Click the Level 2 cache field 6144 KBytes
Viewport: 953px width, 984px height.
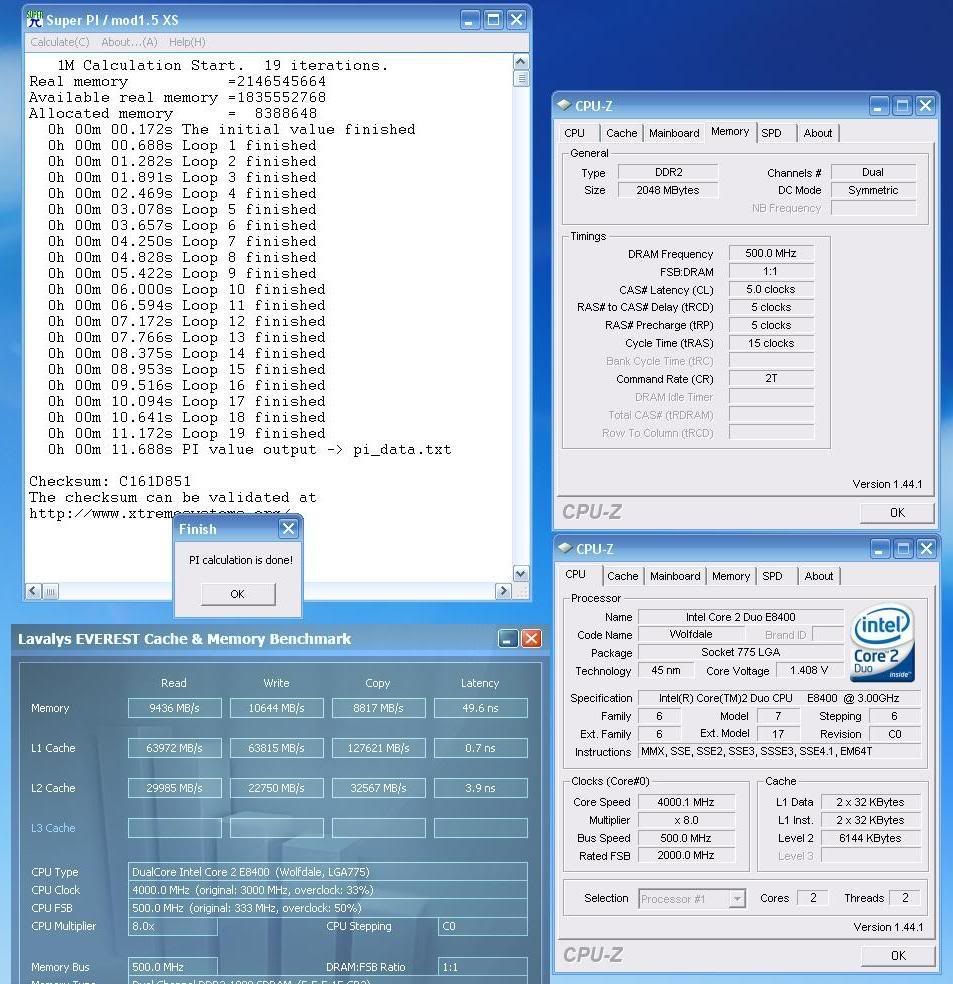click(870, 838)
